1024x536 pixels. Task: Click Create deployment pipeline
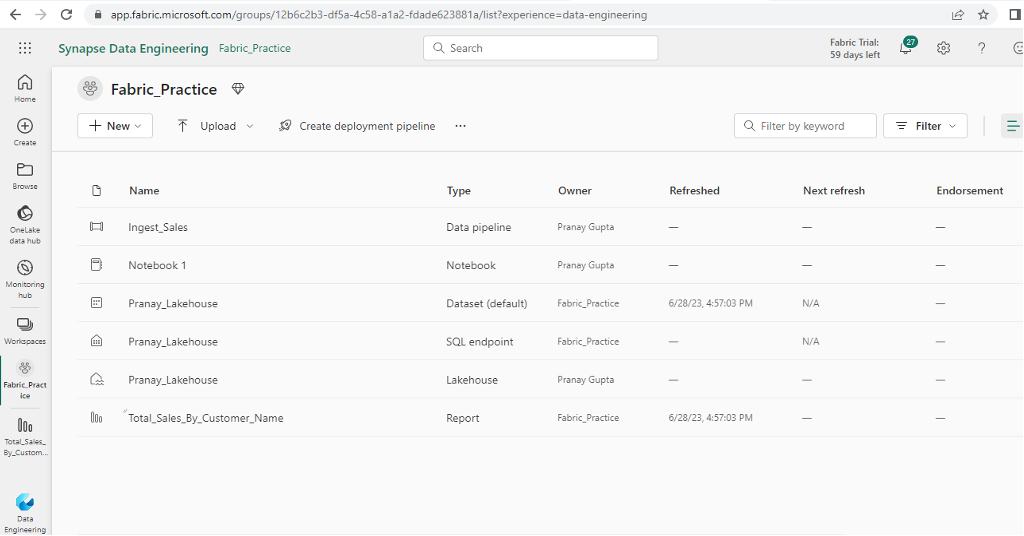click(357, 126)
